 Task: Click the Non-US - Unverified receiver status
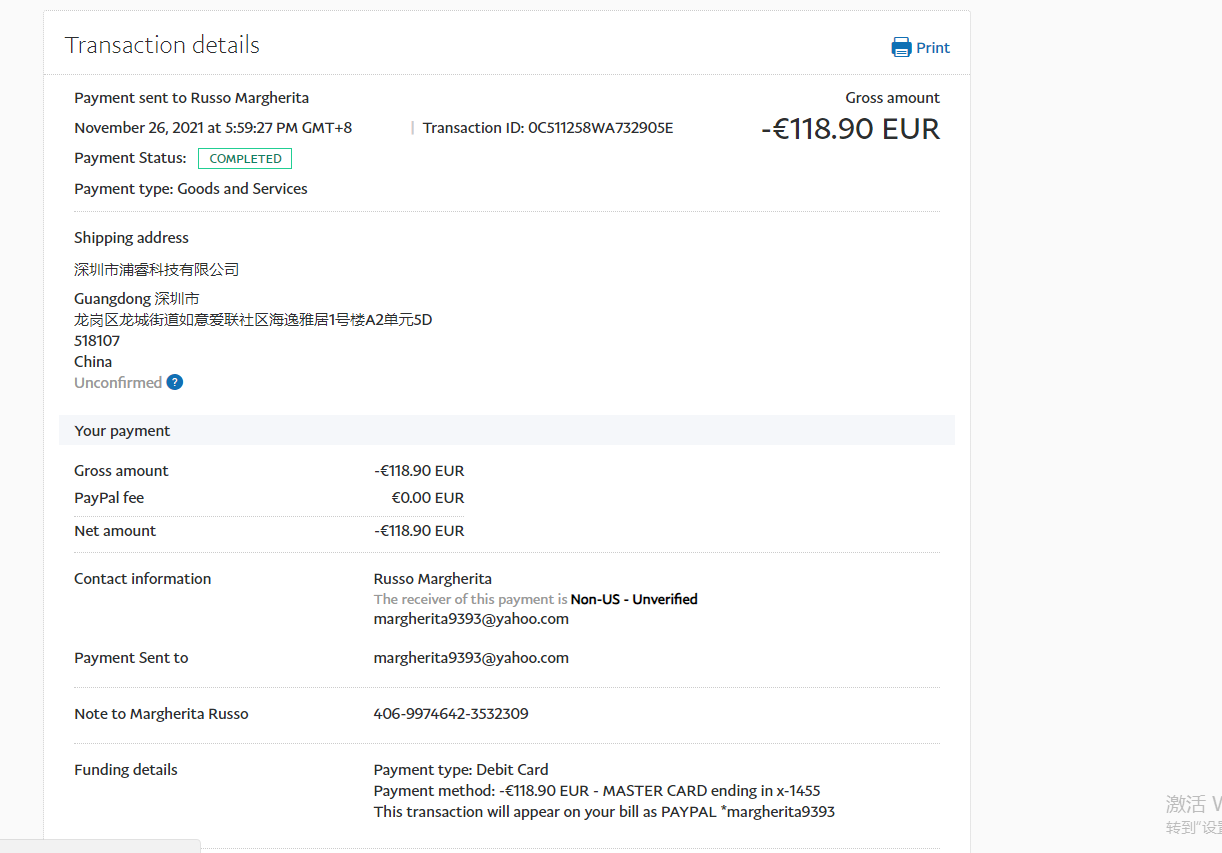pos(634,600)
